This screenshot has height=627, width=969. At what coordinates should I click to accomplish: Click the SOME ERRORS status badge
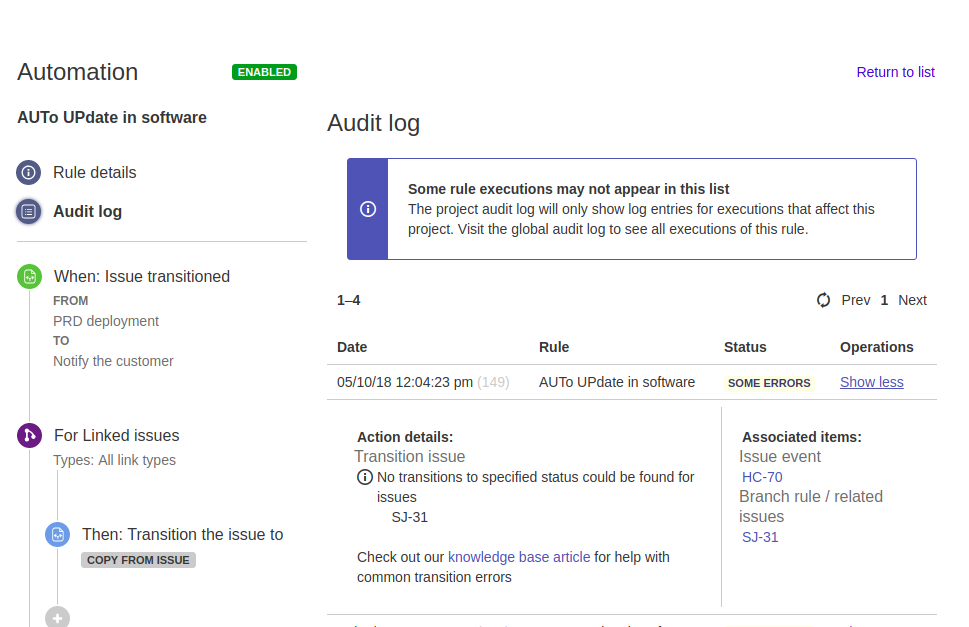pyautogui.click(x=769, y=383)
